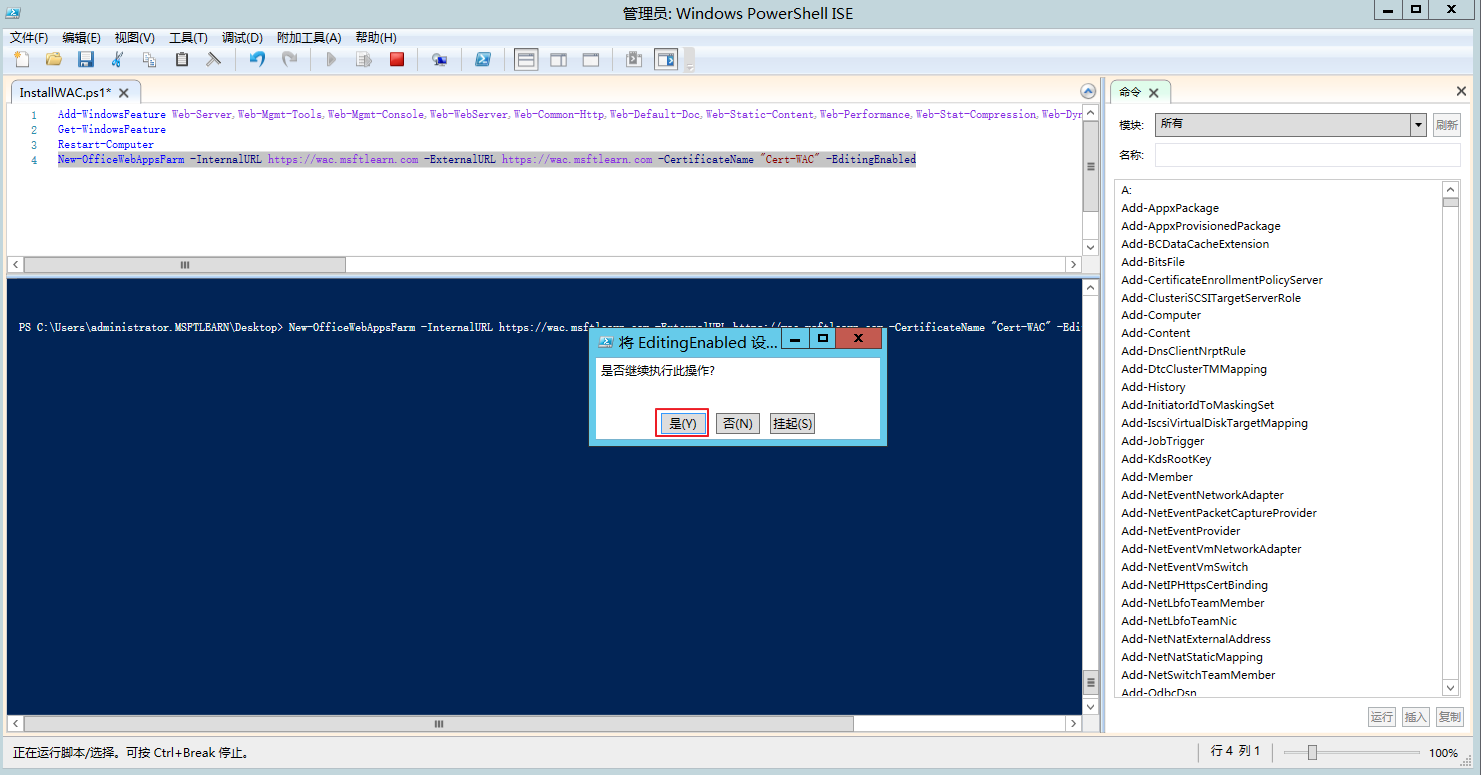Close the commands add-on pane

1462,92
